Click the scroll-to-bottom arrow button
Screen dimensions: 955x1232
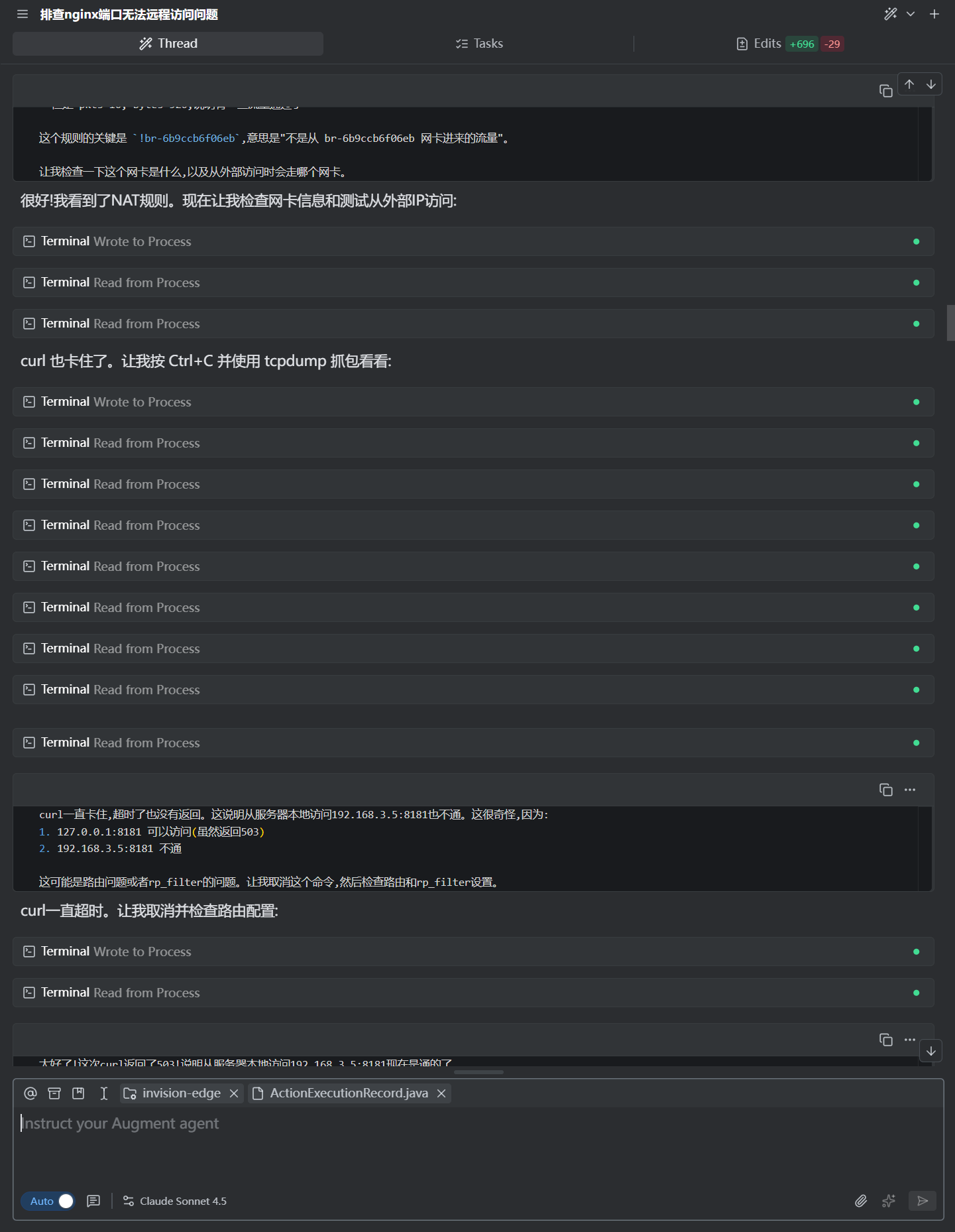click(x=931, y=1051)
